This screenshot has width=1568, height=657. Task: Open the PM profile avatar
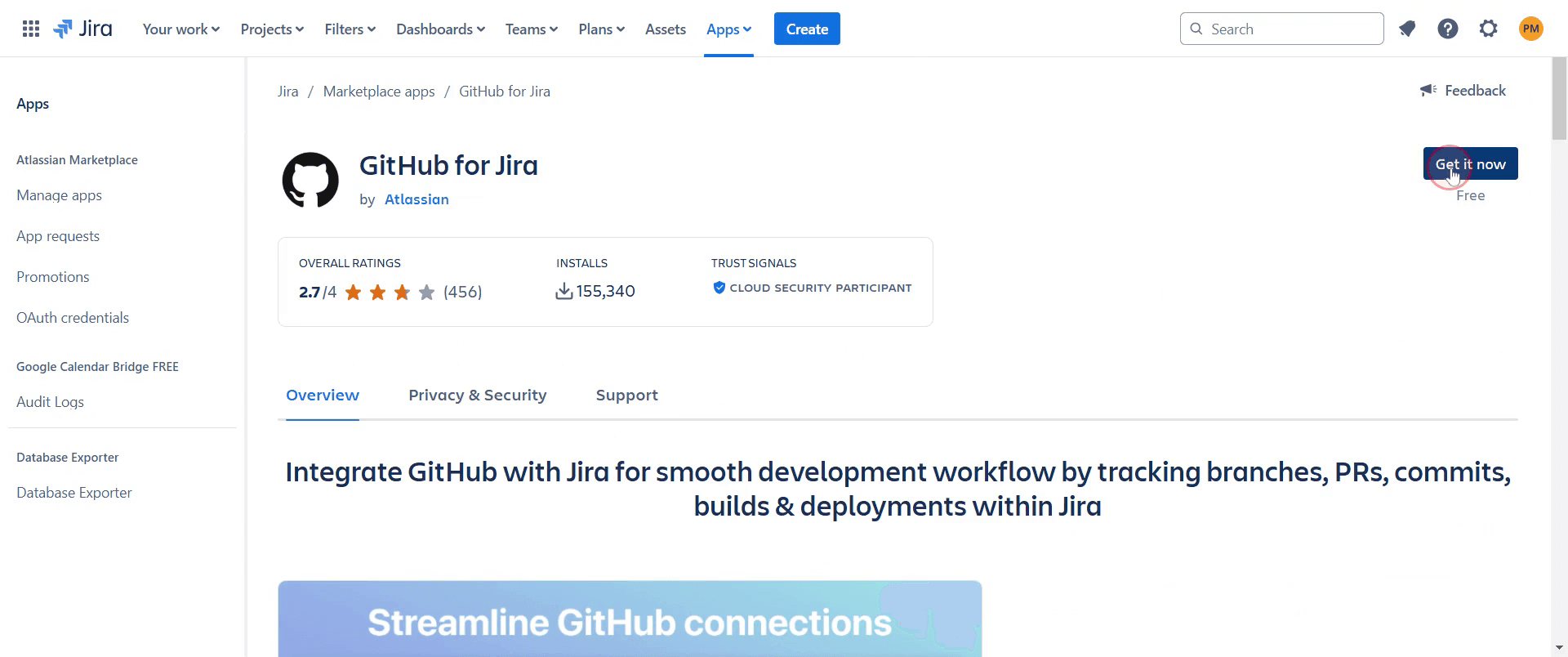point(1531,29)
